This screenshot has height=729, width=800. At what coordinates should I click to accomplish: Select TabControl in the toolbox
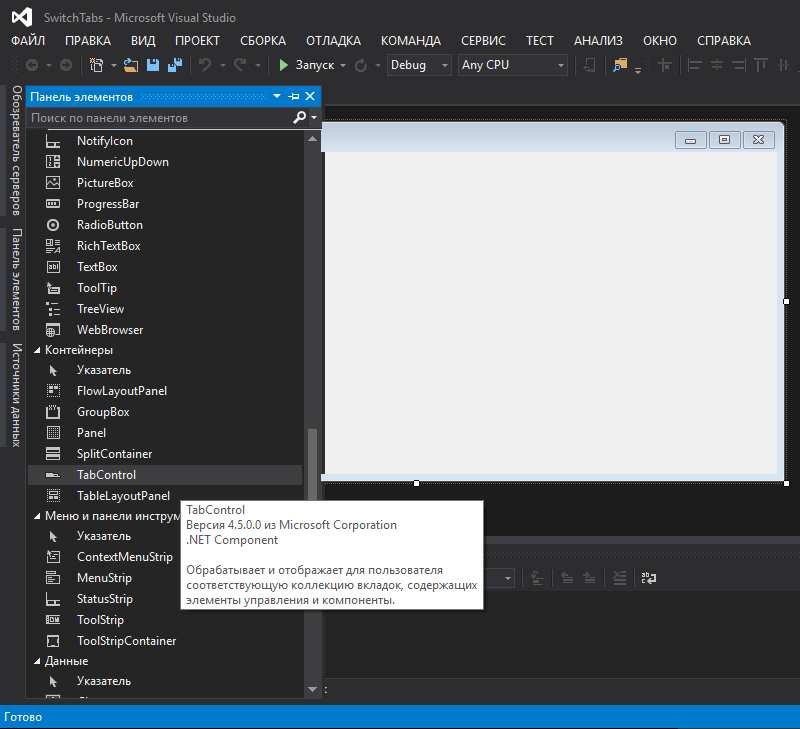point(165,475)
